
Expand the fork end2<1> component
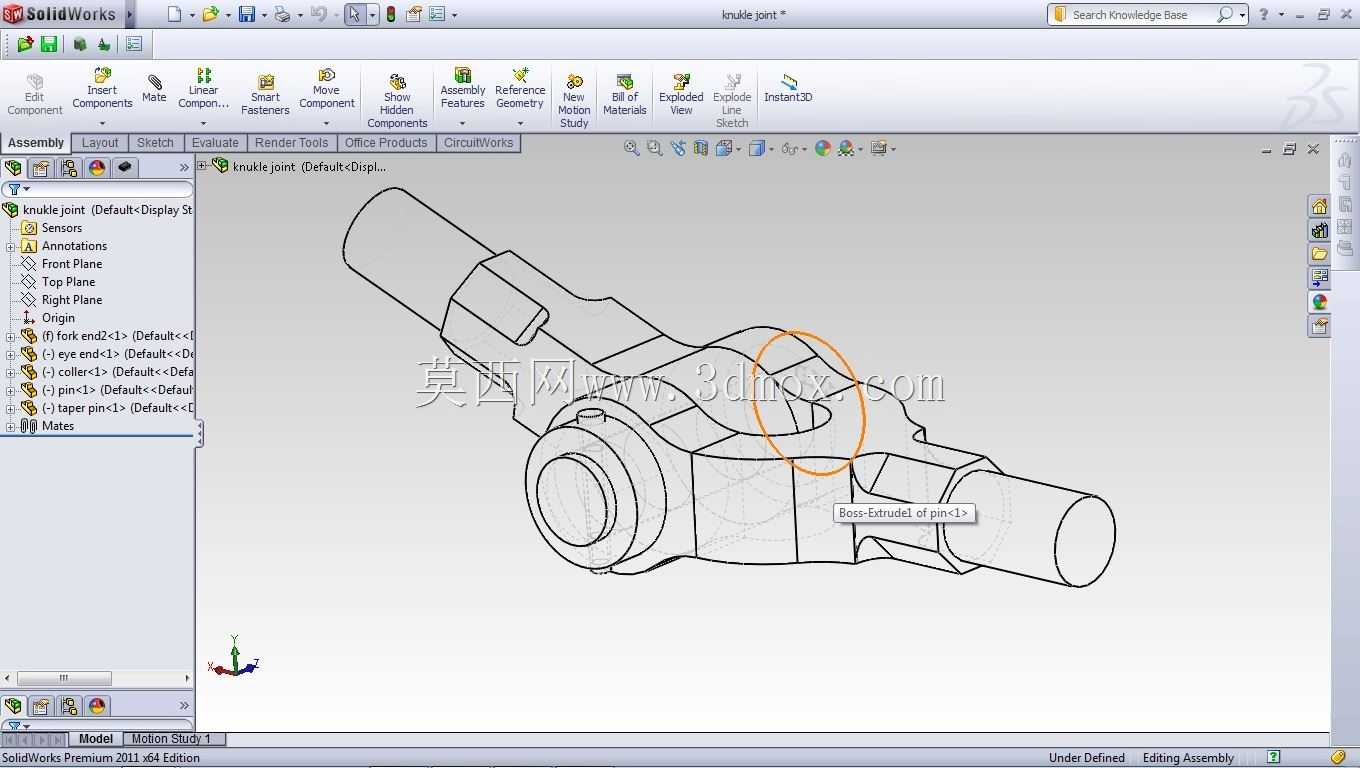tap(11, 336)
